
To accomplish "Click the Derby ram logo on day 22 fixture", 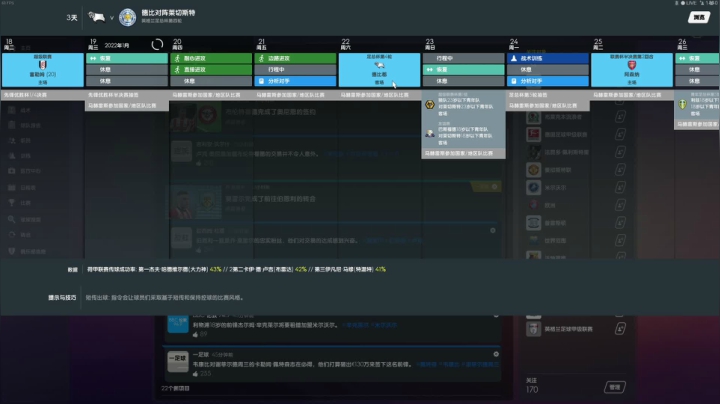I will [379, 66].
